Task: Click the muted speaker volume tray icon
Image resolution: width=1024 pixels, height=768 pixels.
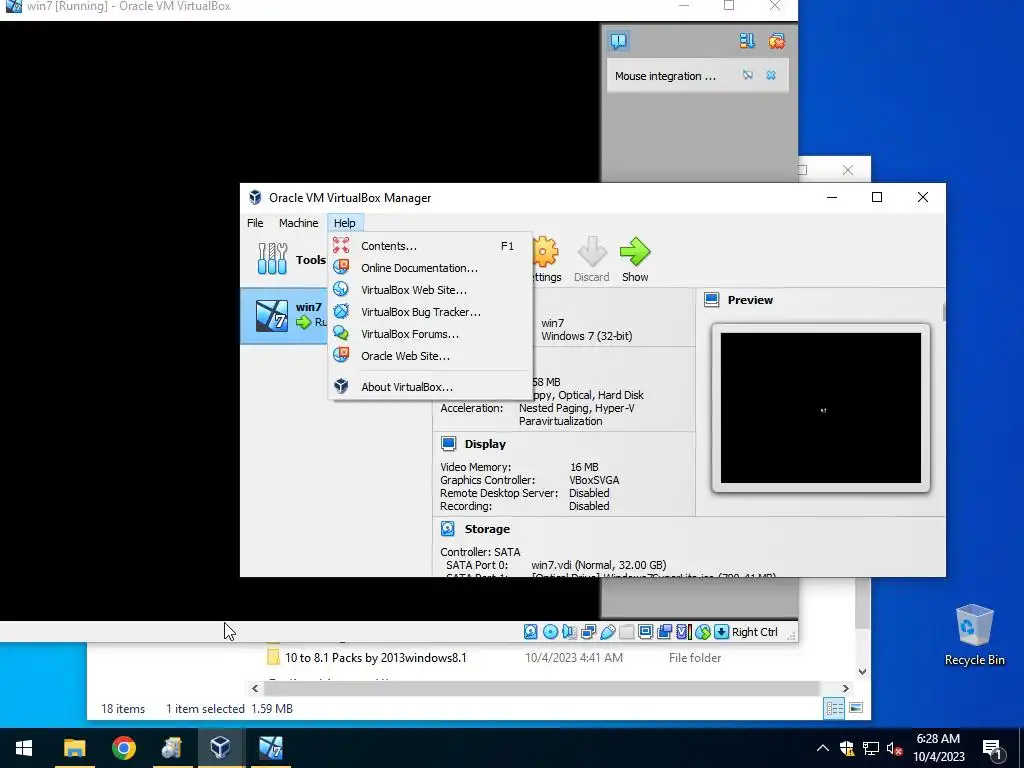Action: [x=895, y=748]
